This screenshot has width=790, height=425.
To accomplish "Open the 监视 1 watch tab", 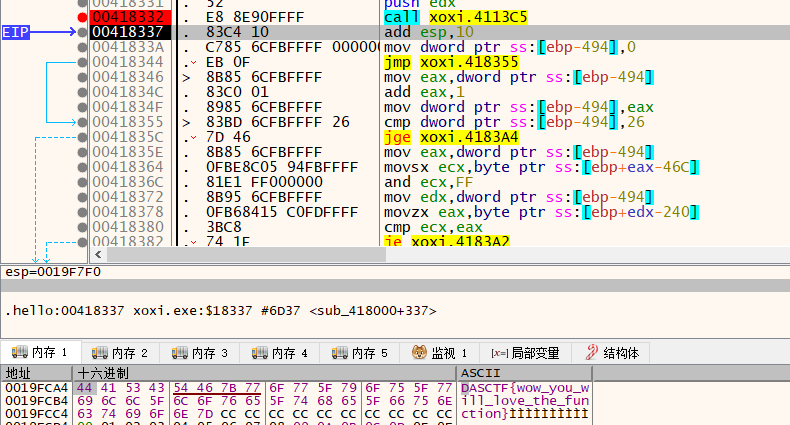I will pos(439,352).
